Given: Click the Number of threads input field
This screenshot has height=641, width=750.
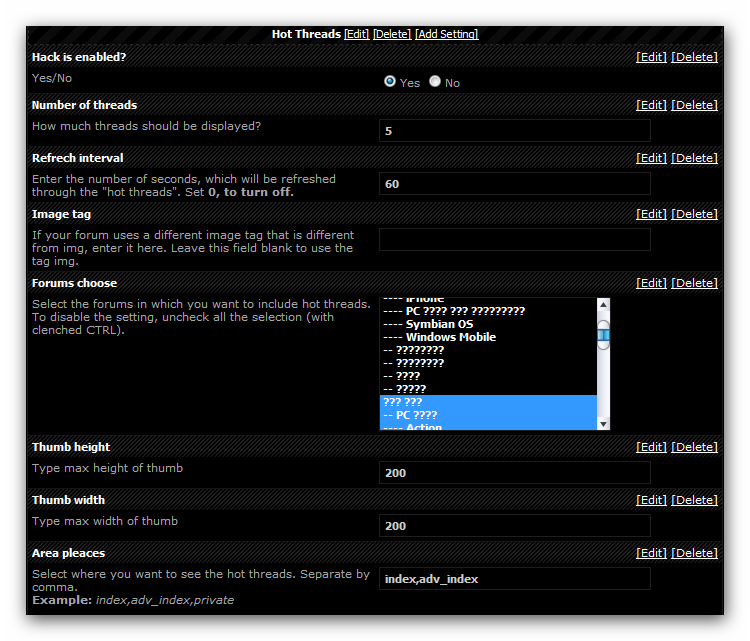Looking at the screenshot, I should point(514,131).
